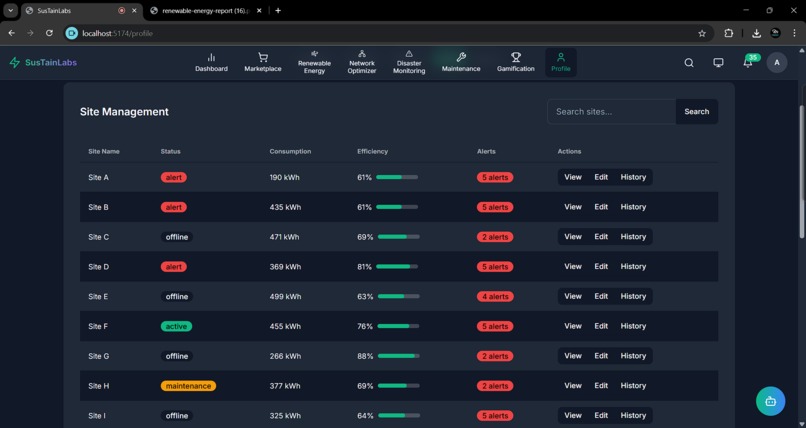Click the Efficiency column header
The image size is (806, 428).
(x=373, y=152)
